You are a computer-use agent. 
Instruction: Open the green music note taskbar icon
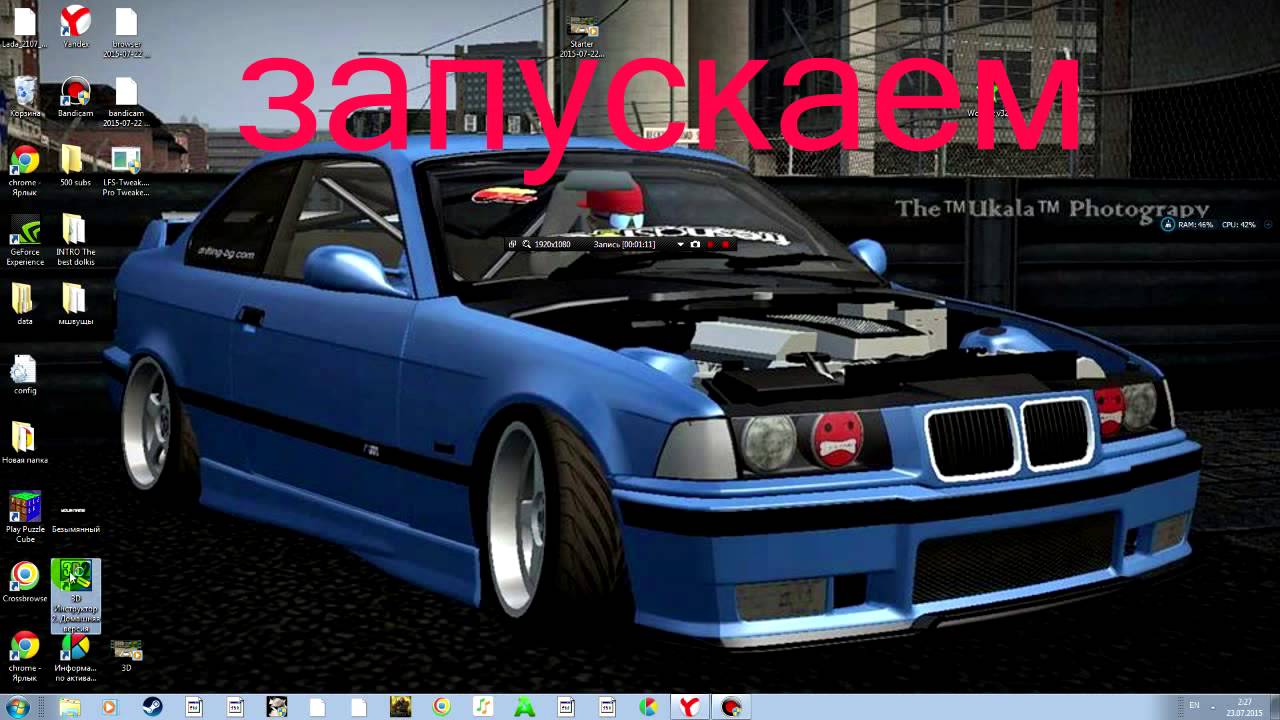483,707
